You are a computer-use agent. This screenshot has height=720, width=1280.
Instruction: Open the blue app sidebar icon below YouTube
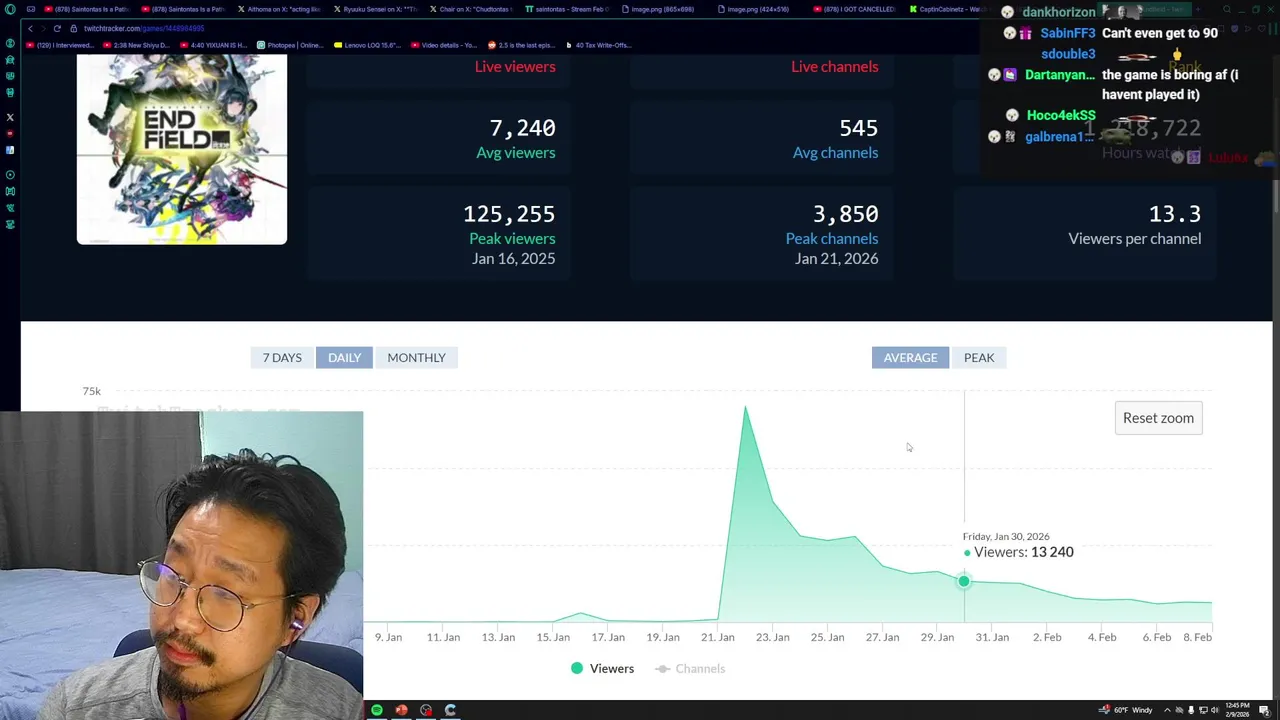point(10,150)
